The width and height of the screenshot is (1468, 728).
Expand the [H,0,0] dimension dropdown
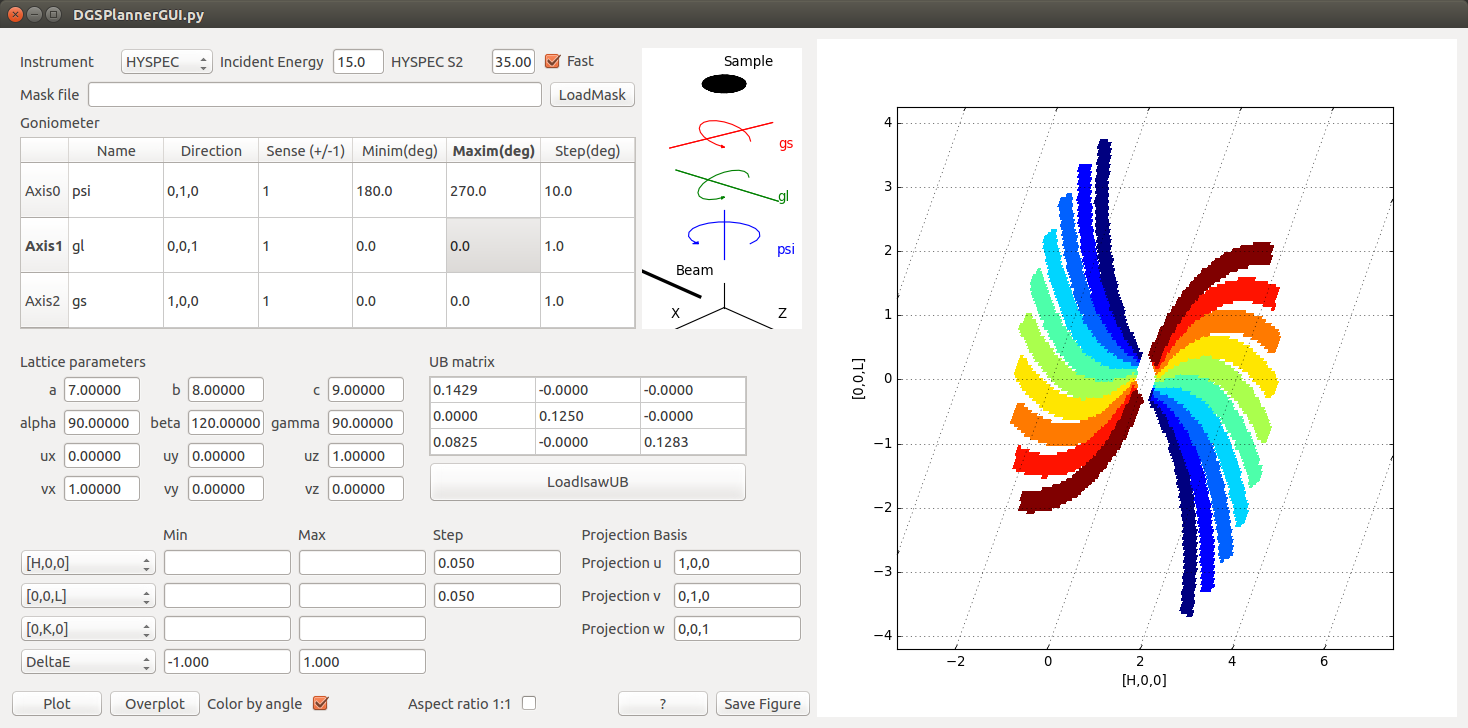pos(88,563)
